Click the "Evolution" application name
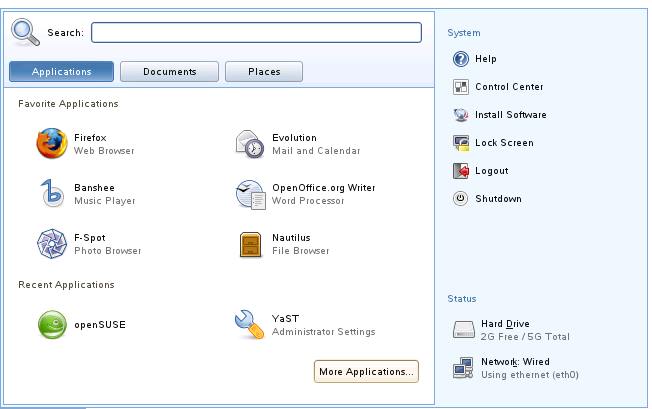 pyautogui.click(x=294, y=138)
